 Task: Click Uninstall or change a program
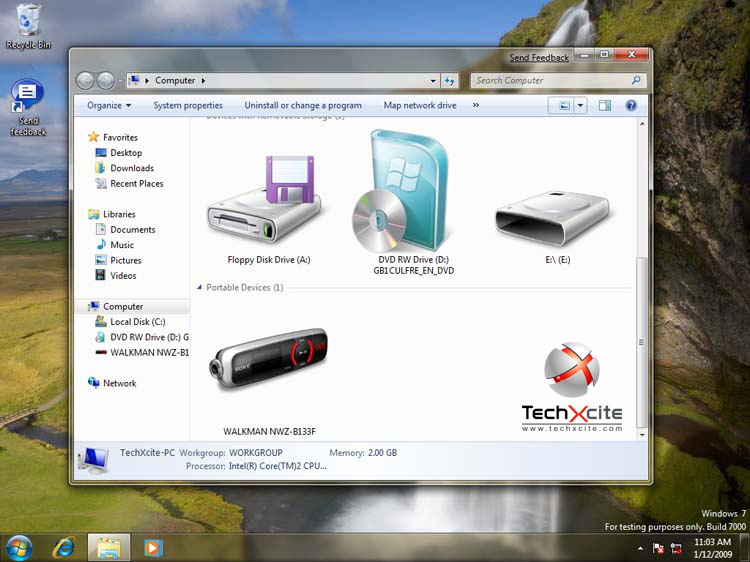pos(303,105)
